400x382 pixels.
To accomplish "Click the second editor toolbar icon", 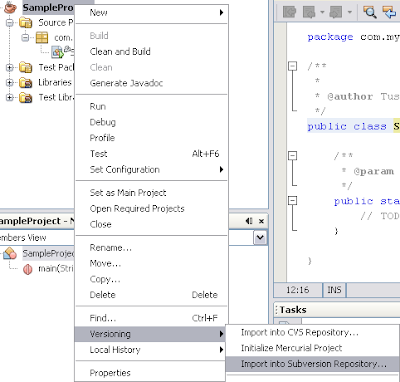I will (309, 12).
